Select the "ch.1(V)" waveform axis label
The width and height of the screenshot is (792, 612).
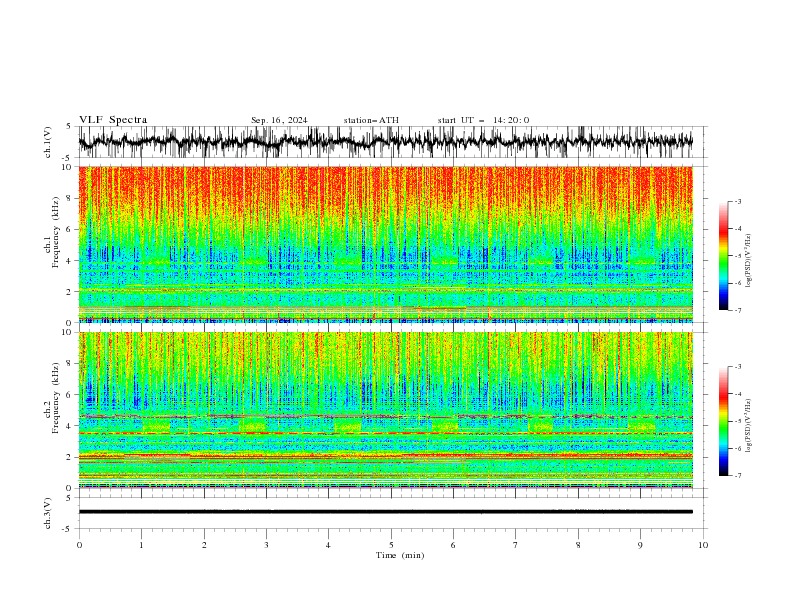tap(48, 142)
